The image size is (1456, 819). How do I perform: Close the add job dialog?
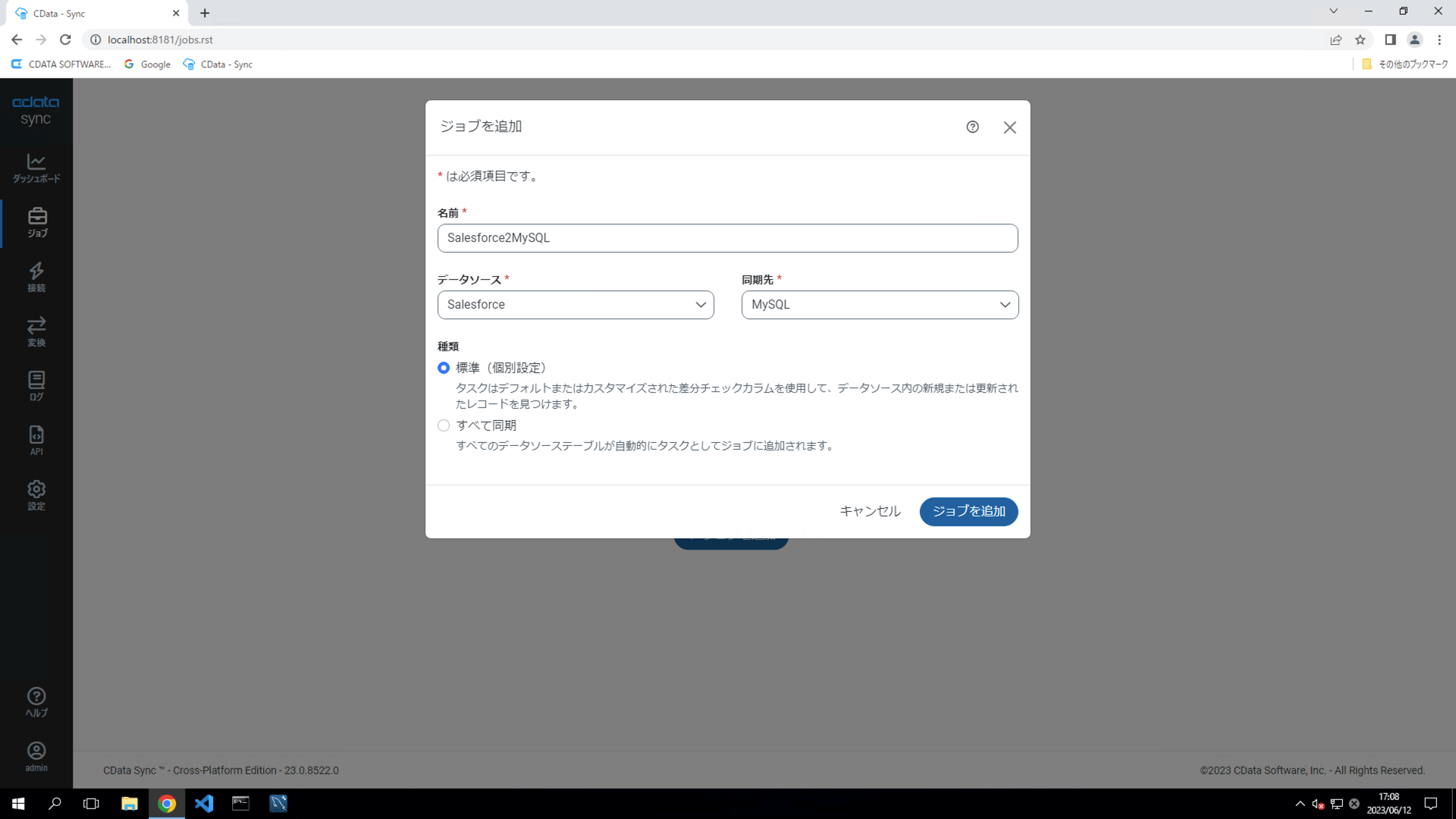pos(1009,127)
